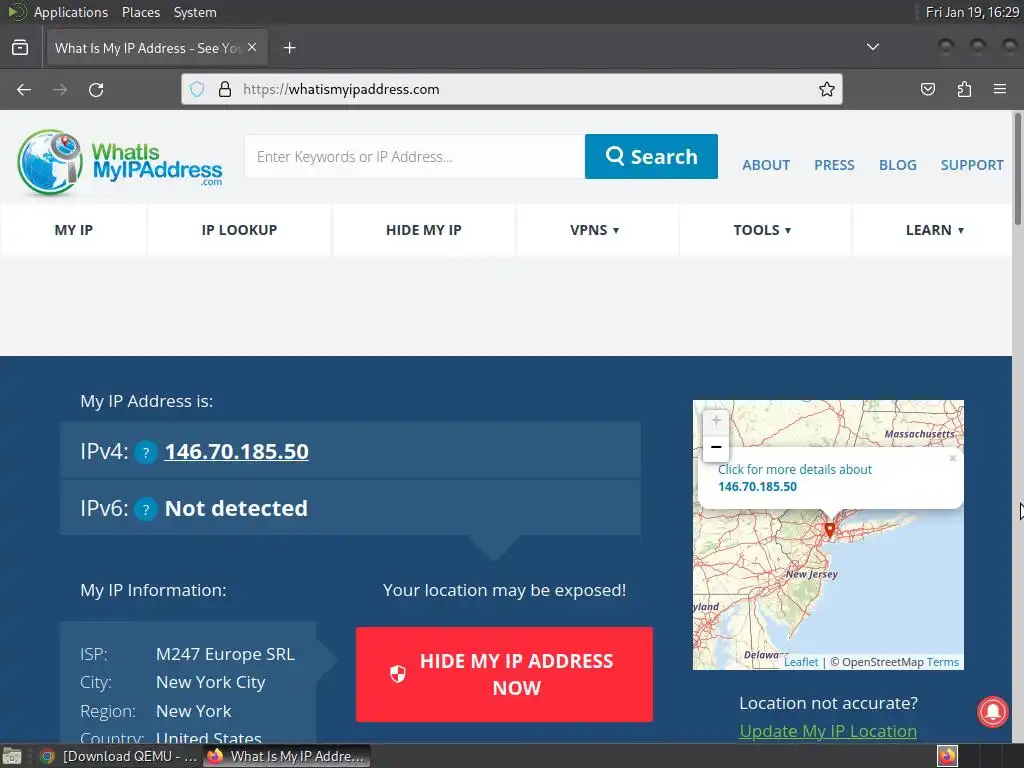Click HIDE MY IP ADDRESS NOW button
Viewport: 1024px width, 768px height.
coord(504,675)
